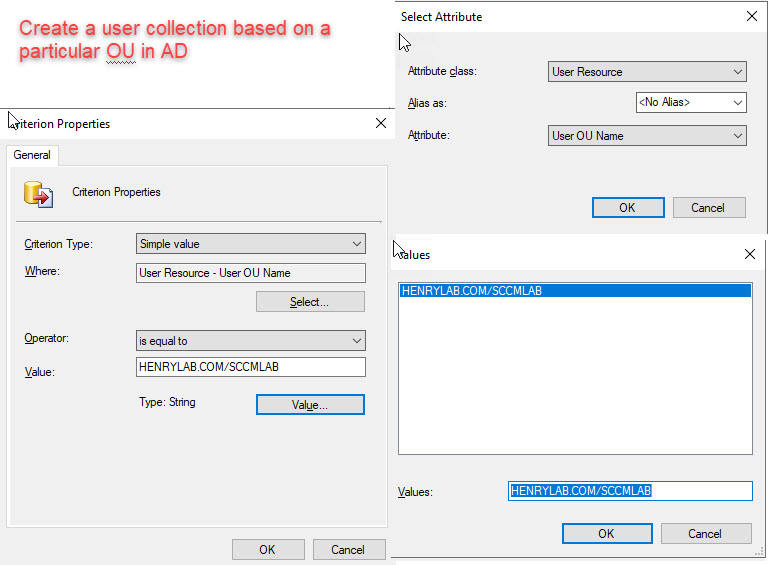Expand the Operator dropdown list

250,341
